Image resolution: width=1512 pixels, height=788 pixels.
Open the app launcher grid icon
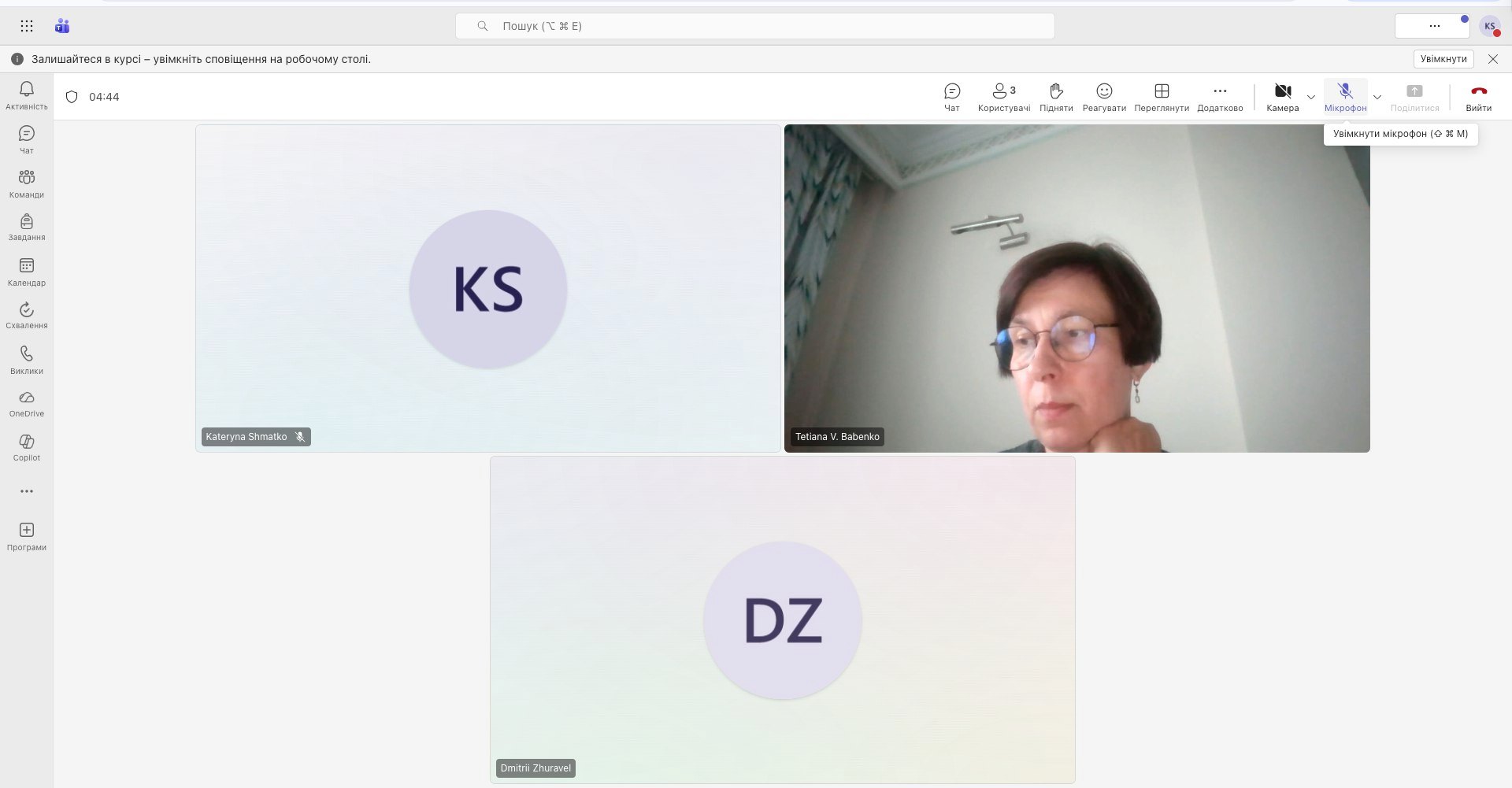point(27,26)
